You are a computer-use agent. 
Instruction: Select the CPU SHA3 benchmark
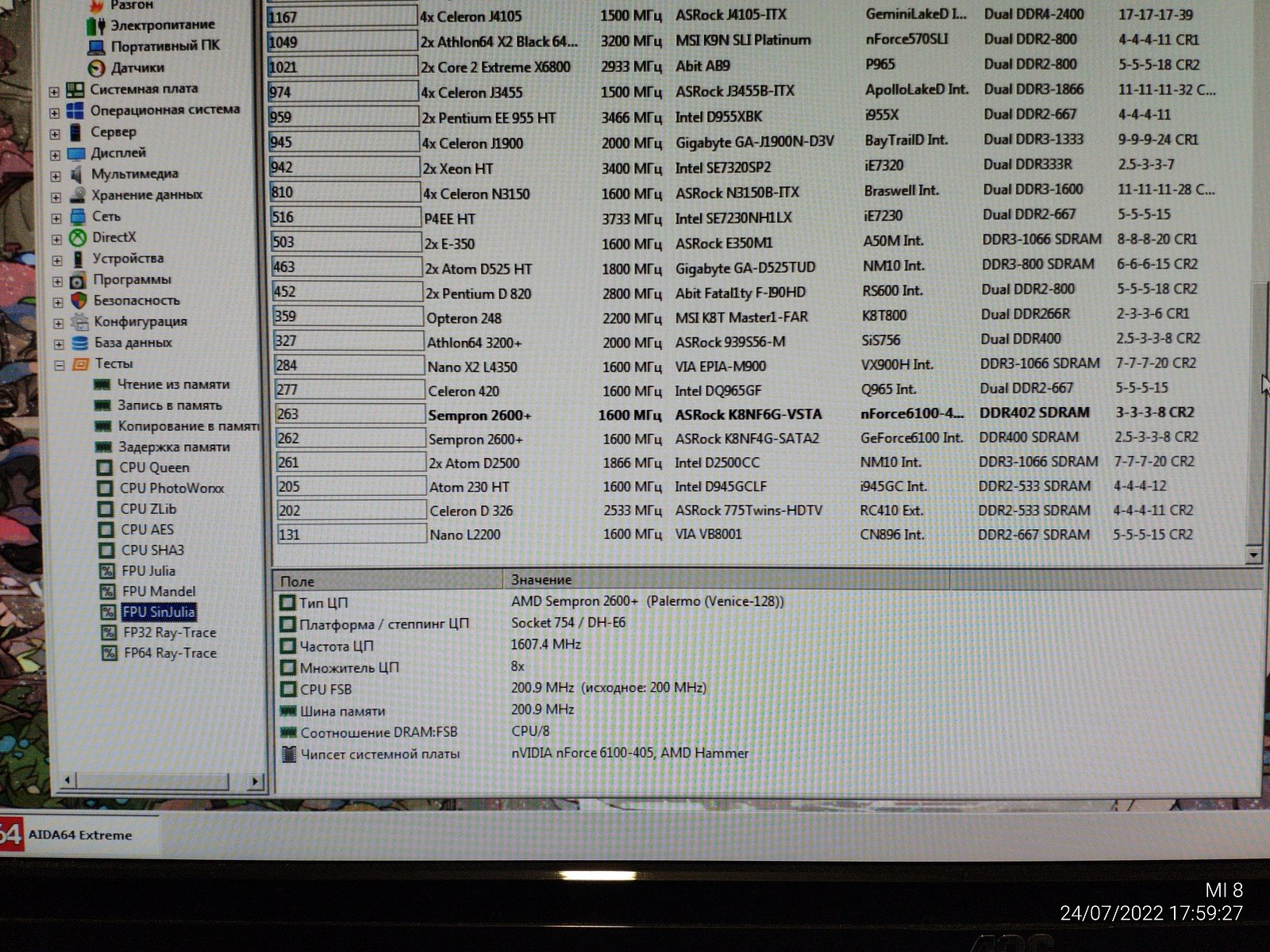pyautogui.click(x=153, y=550)
